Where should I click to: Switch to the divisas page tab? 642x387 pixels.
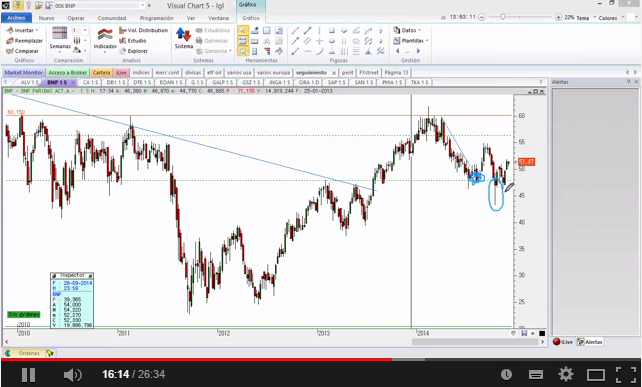(x=192, y=72)
